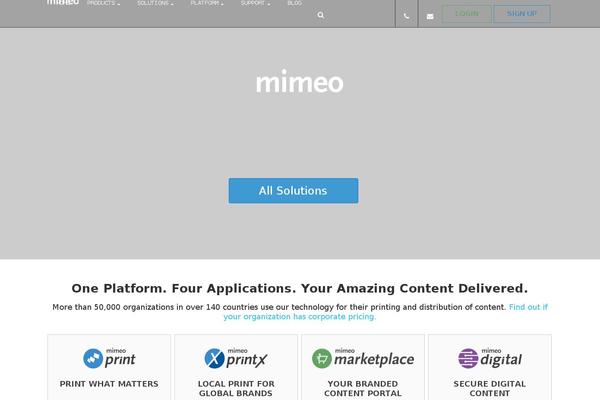Click the Sign Up button
Viewport: 600px width, 400px height.
click(x=522, y=14)
